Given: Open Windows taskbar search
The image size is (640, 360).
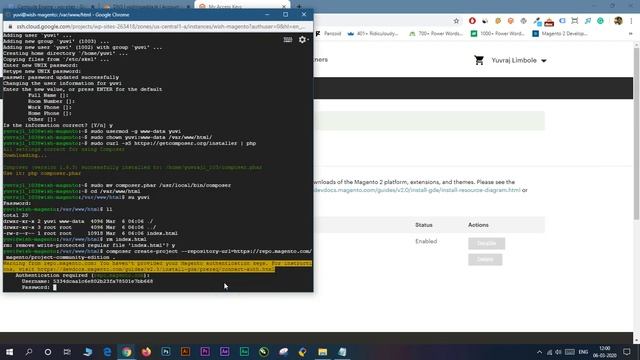Looking at the screenshot, I should [x=29, y=352].
